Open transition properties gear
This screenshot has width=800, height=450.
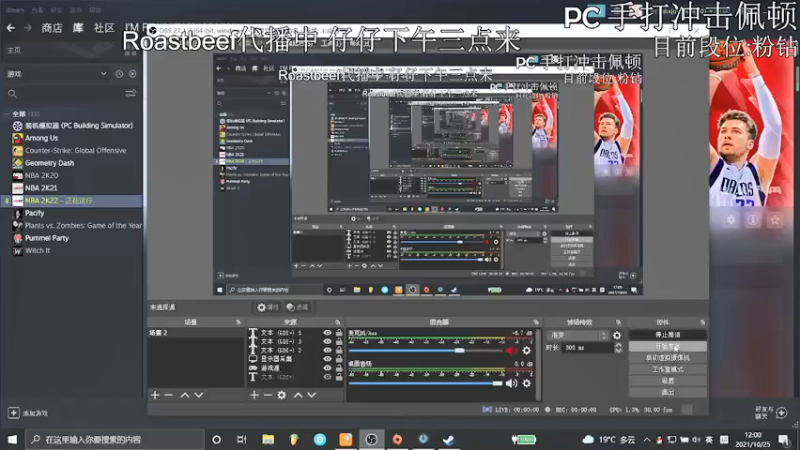[617, 335]
